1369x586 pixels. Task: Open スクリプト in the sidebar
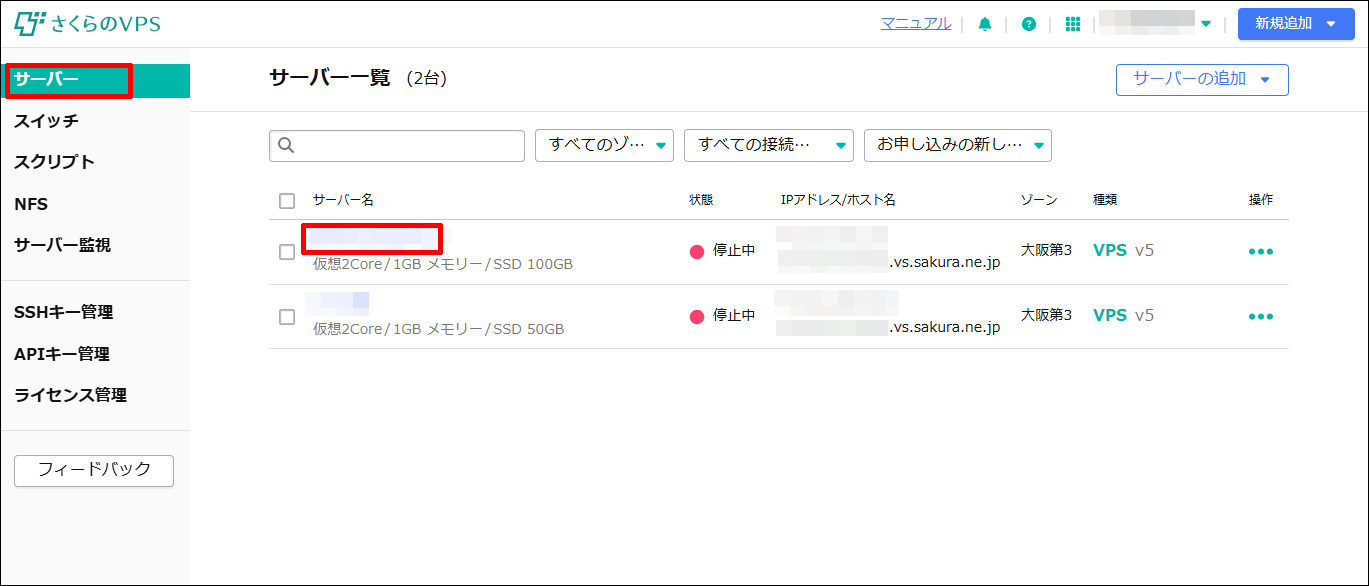[x=54, y=162]
